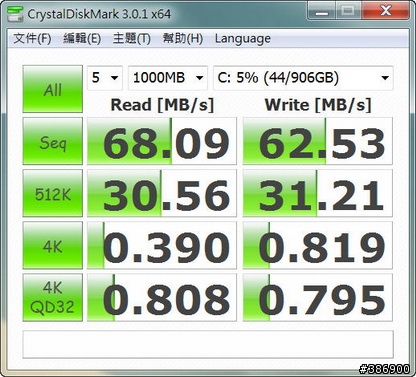Close the CrystalDiskMark window
The width and height of the screenshot is (416, 377).
pyautogui.click(x=386, y=11)
